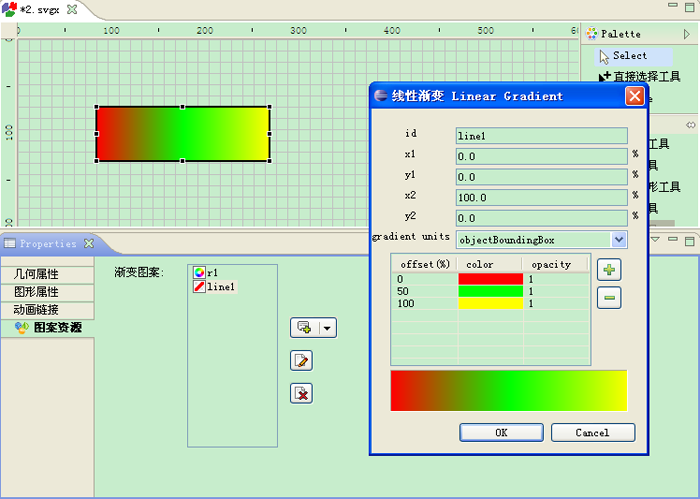Image resolution: width=700 pixels, height=499 pixels.
Task: Click the yellow color swatch at offset 100
Action: coord(490,304)
